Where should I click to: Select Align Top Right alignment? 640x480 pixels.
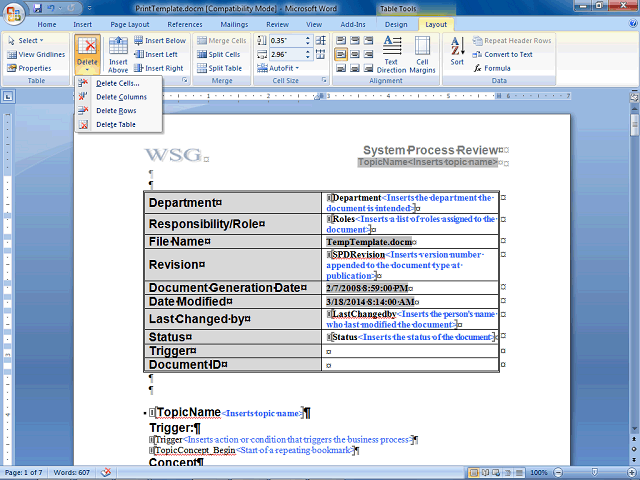(x=369, y=40)
